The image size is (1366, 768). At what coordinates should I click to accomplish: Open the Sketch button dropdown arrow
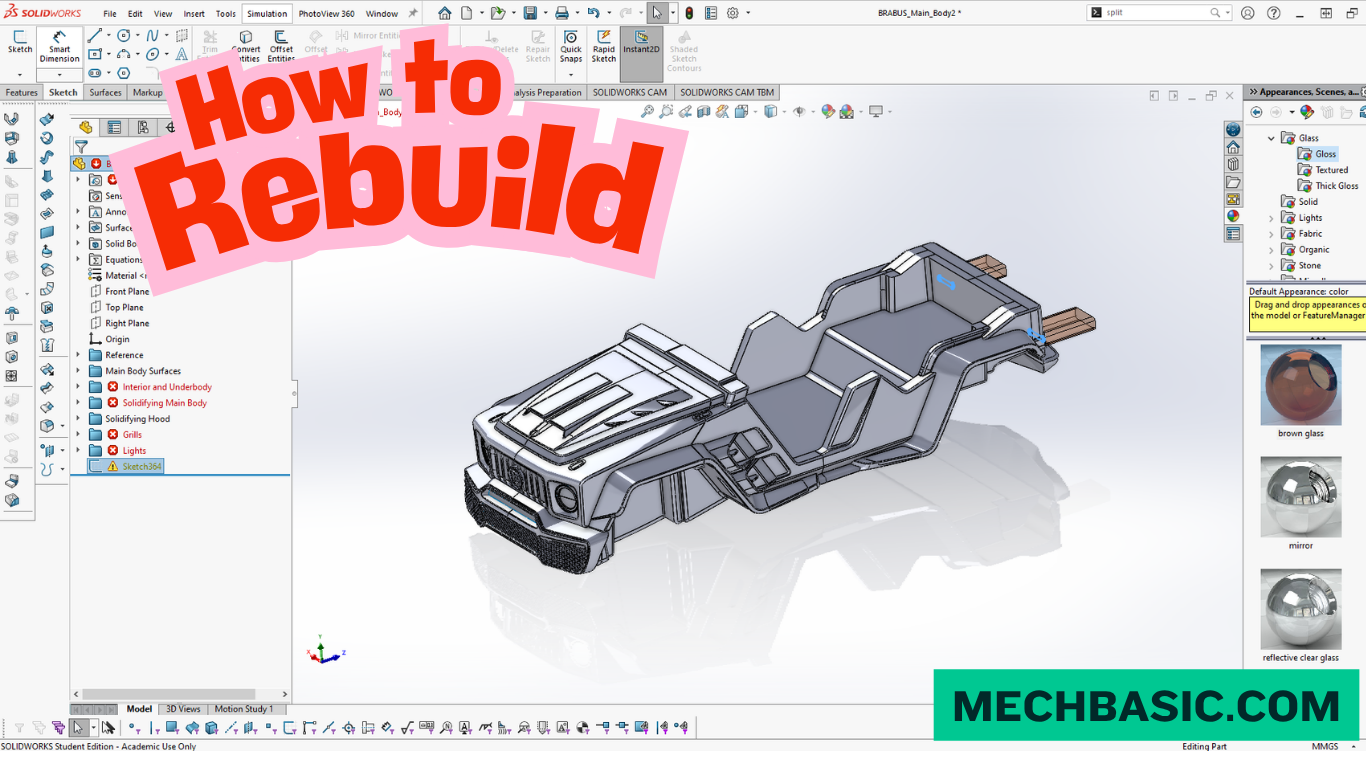pyautogui.click(x=20, y=75)
